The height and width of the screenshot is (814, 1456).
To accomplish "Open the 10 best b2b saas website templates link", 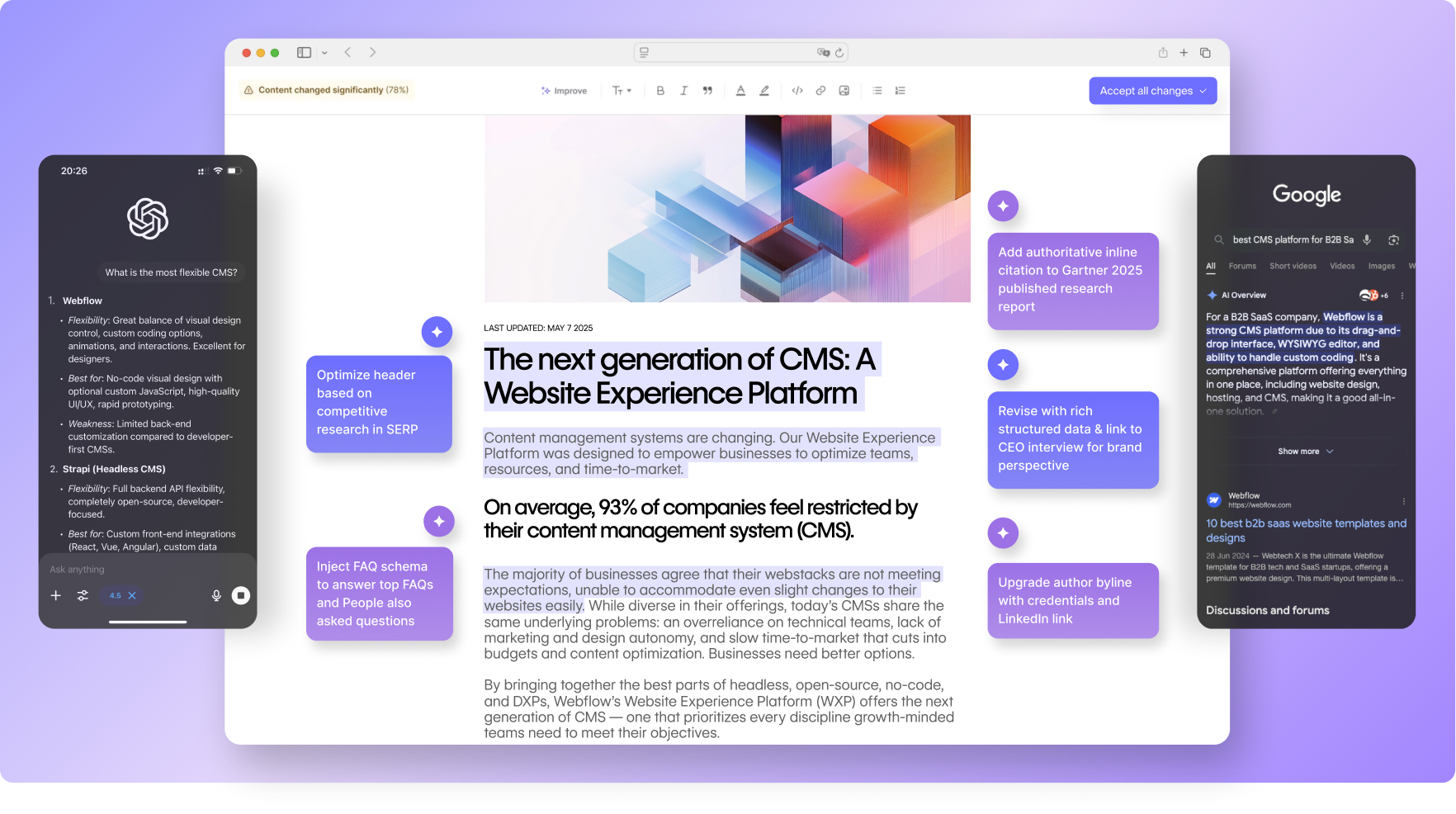I will coord(1306,530).
